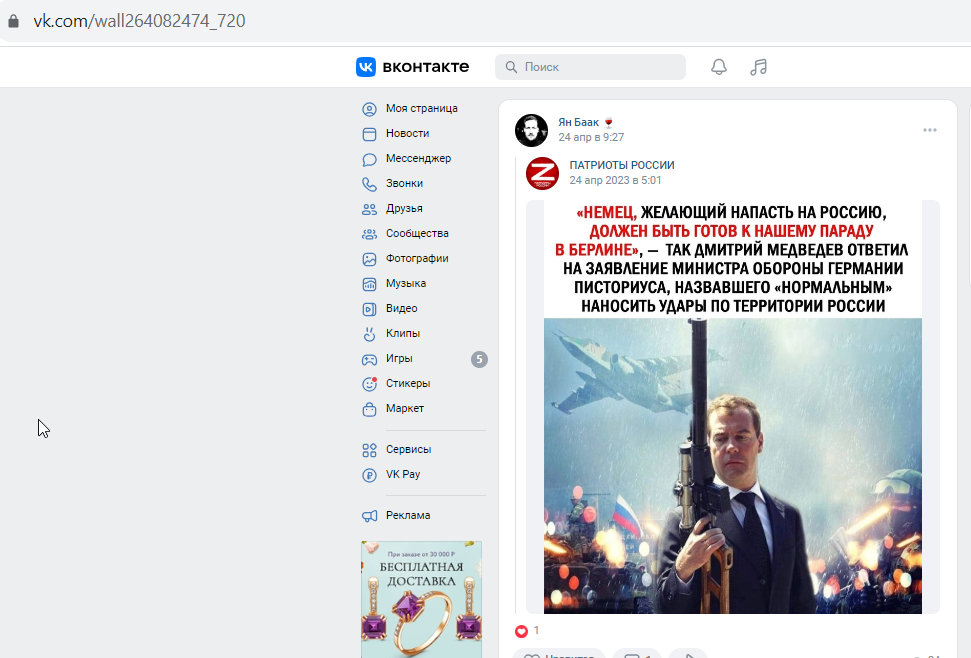The image size is (971, 658).
Task: Open the Друзья people icon
Action: [x=369, y=209]
